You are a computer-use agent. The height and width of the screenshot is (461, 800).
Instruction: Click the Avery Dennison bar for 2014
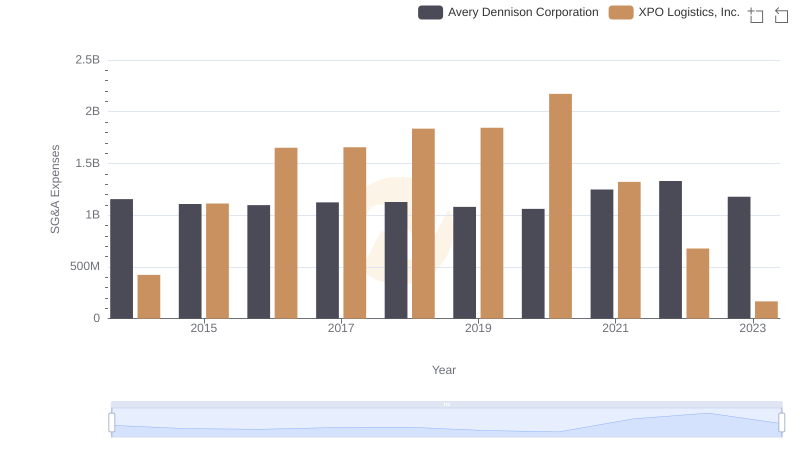point(121,259)
